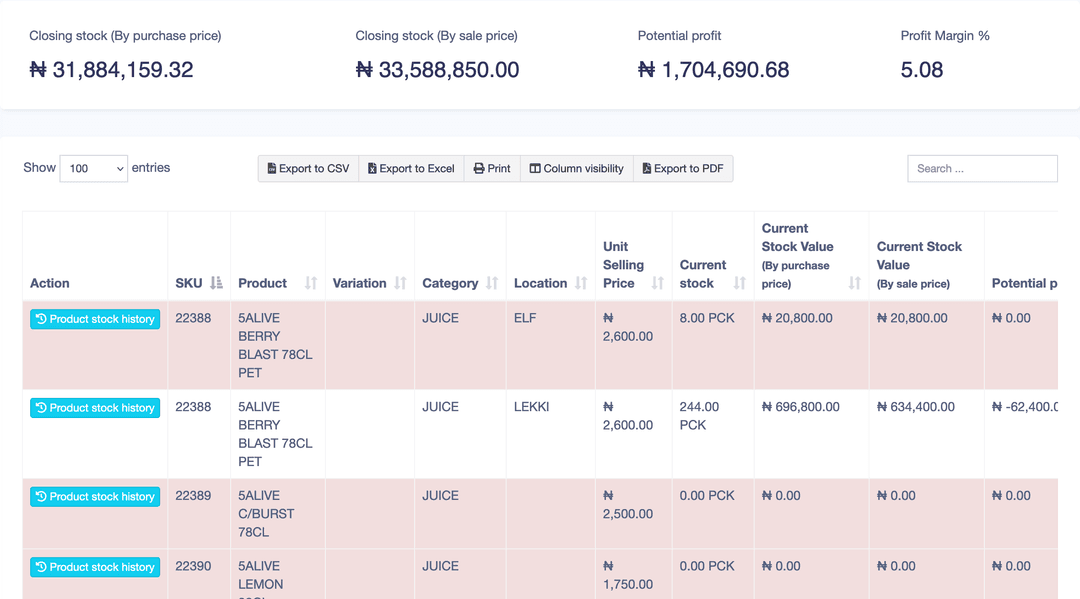
Task: Sort by Current Stock Value purchase price icon
Action: click(x=855, y=283)
